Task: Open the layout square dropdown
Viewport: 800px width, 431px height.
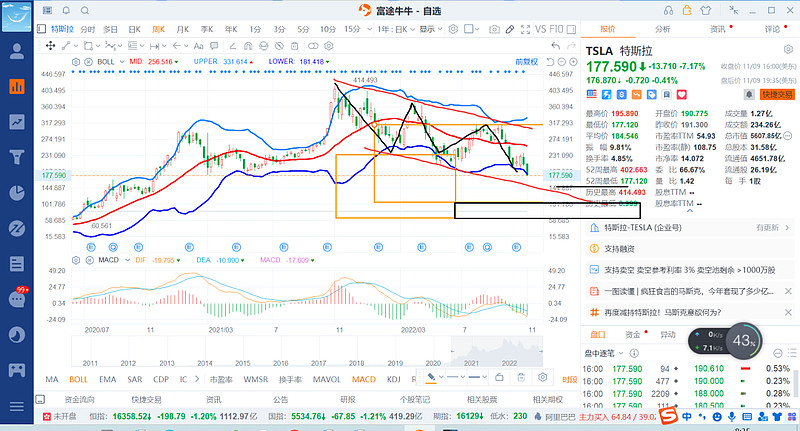Action: click(471, 30)
